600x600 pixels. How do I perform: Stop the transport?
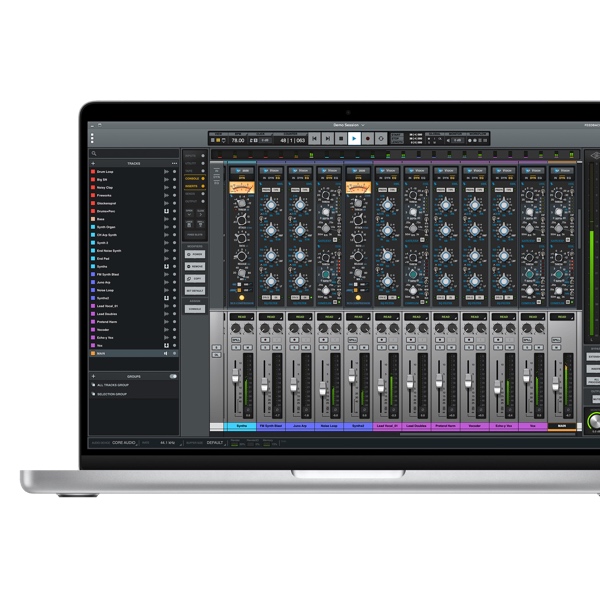coord(341,139)
